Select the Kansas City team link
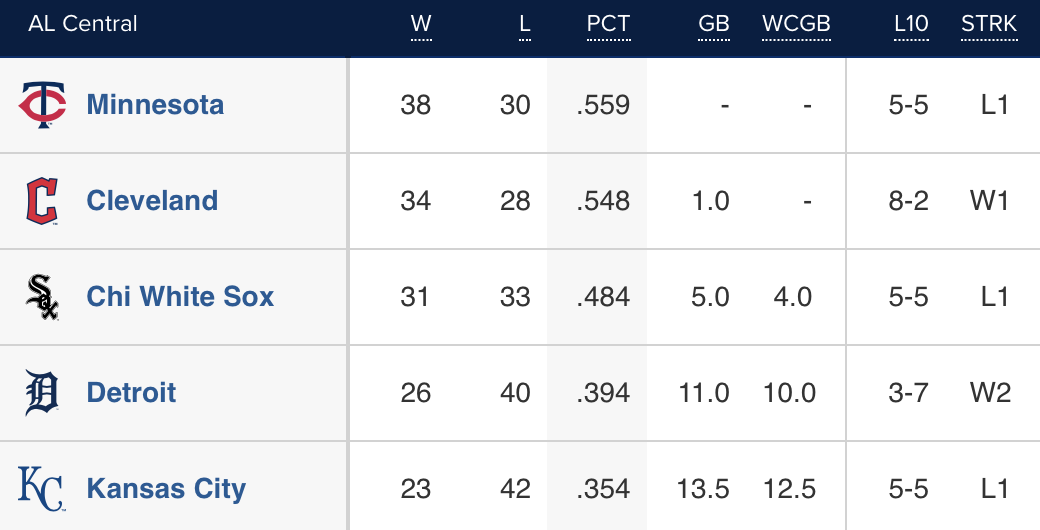This screenshot has width=1040, height=530. click(166, 489)
